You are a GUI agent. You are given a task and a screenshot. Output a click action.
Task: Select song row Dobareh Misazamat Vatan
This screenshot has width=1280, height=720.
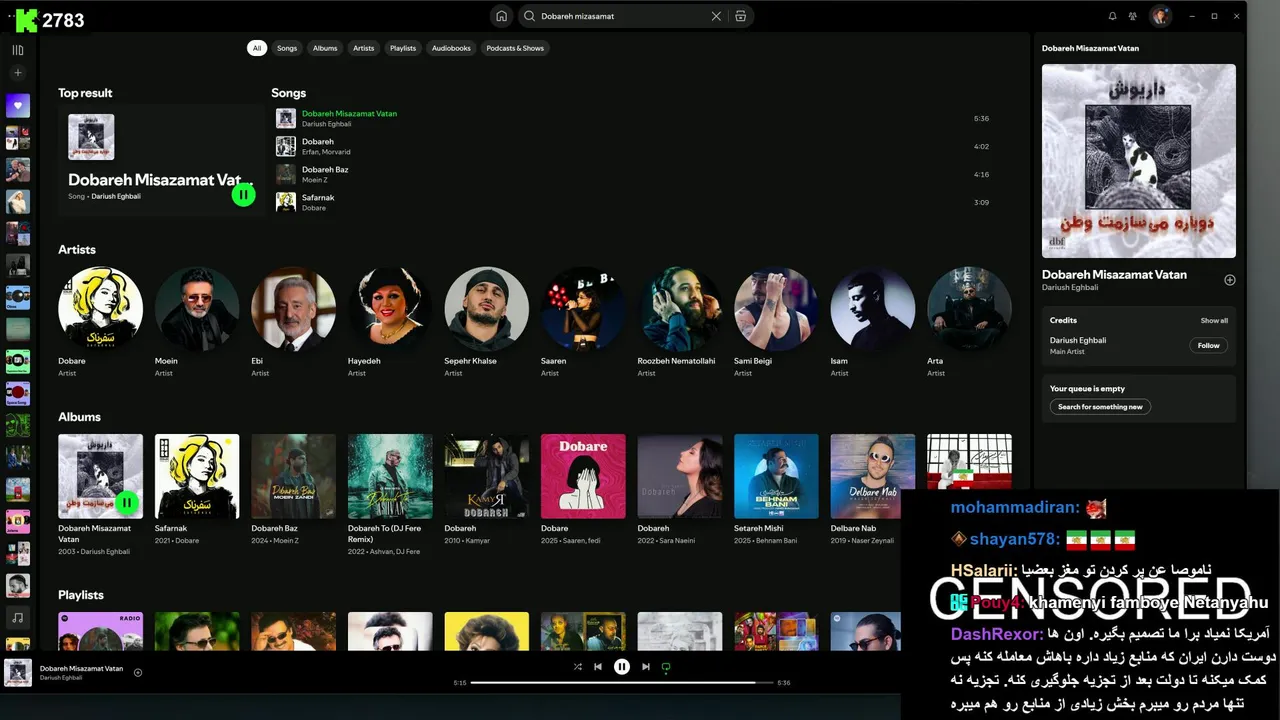coord(632,118)
